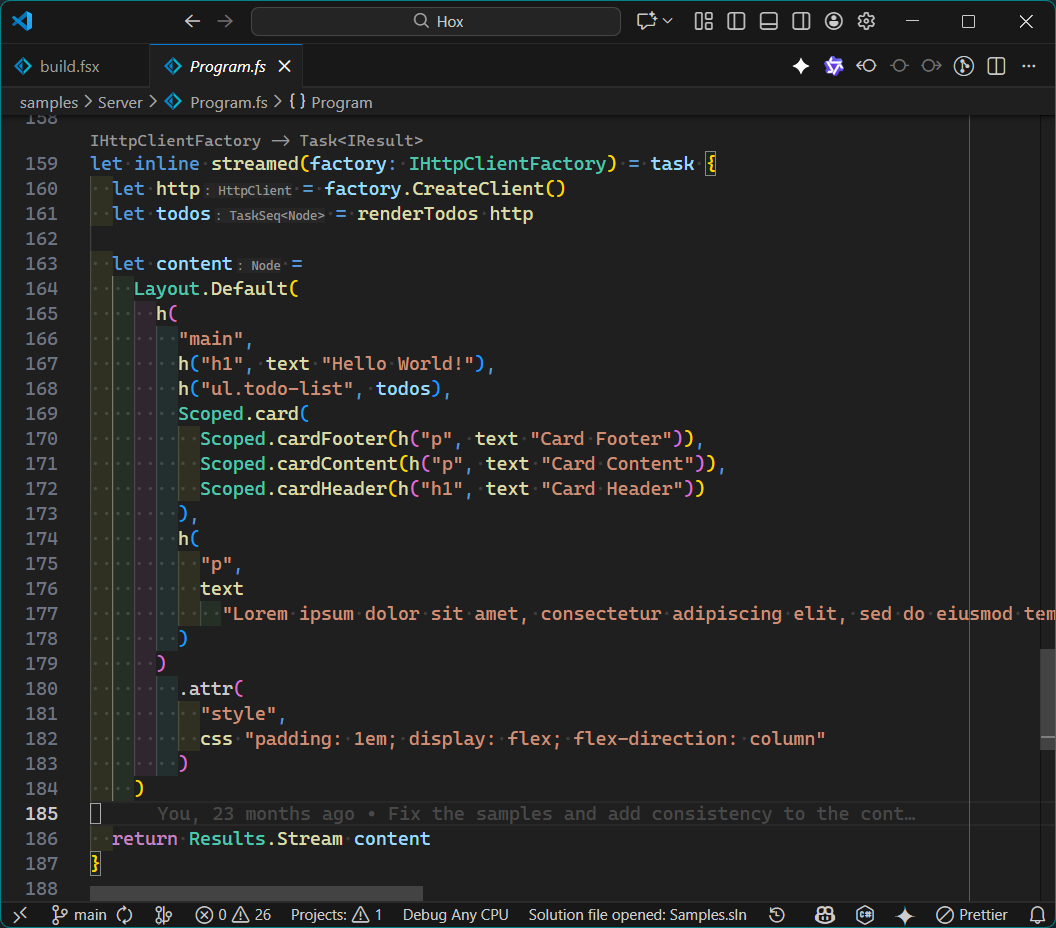Click the Hox search command box
This screenshot has height=928, width=1056.
coord(436,21)
